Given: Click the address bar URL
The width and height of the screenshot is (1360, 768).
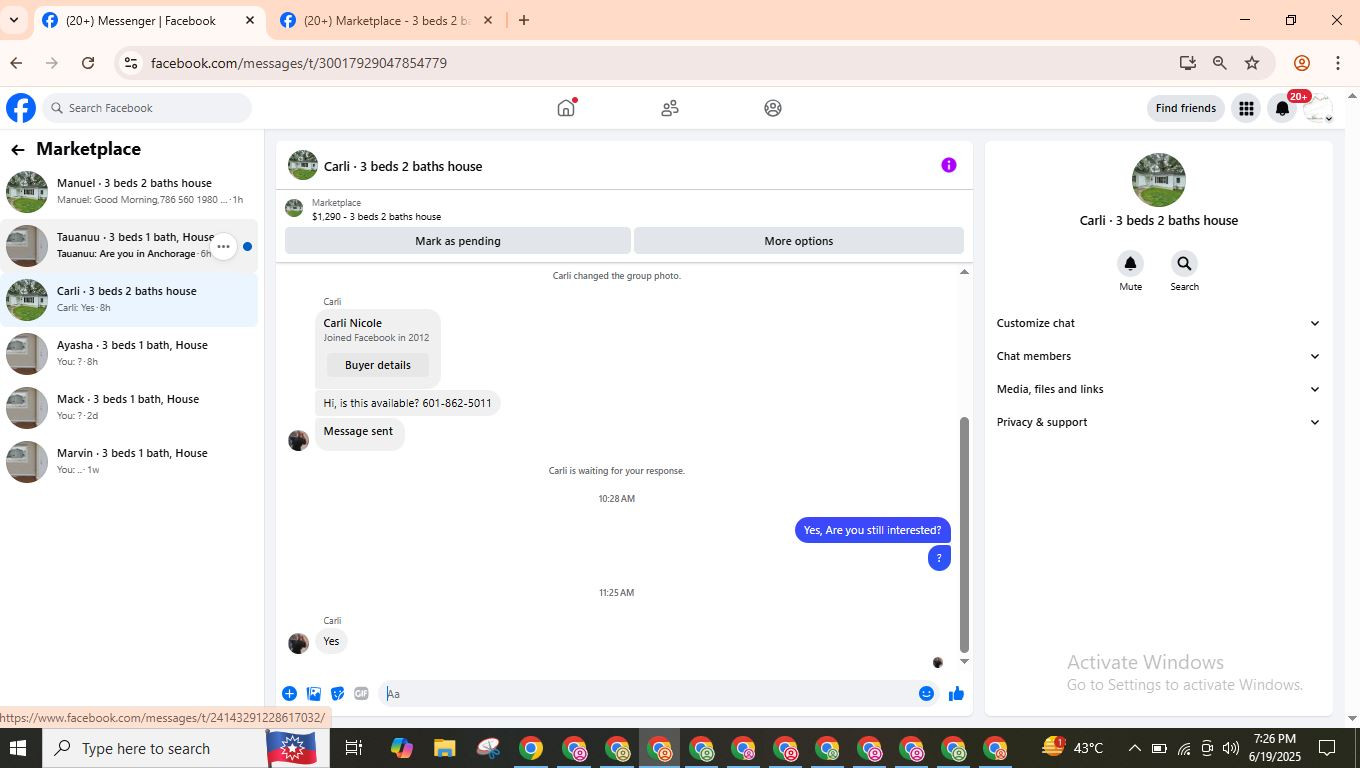Looking at the screenshot, I should (x=299, y=63).
